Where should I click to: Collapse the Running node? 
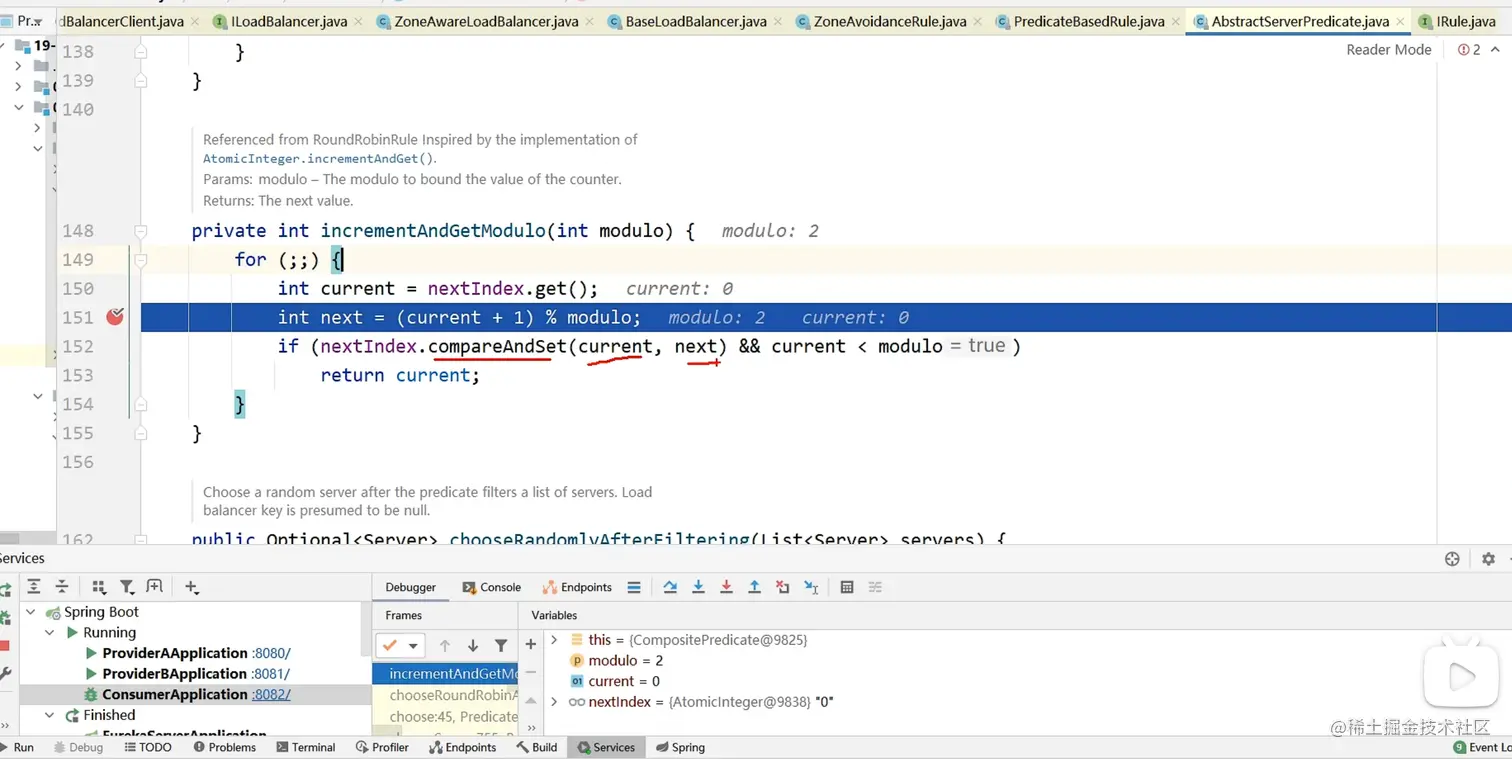49,633
